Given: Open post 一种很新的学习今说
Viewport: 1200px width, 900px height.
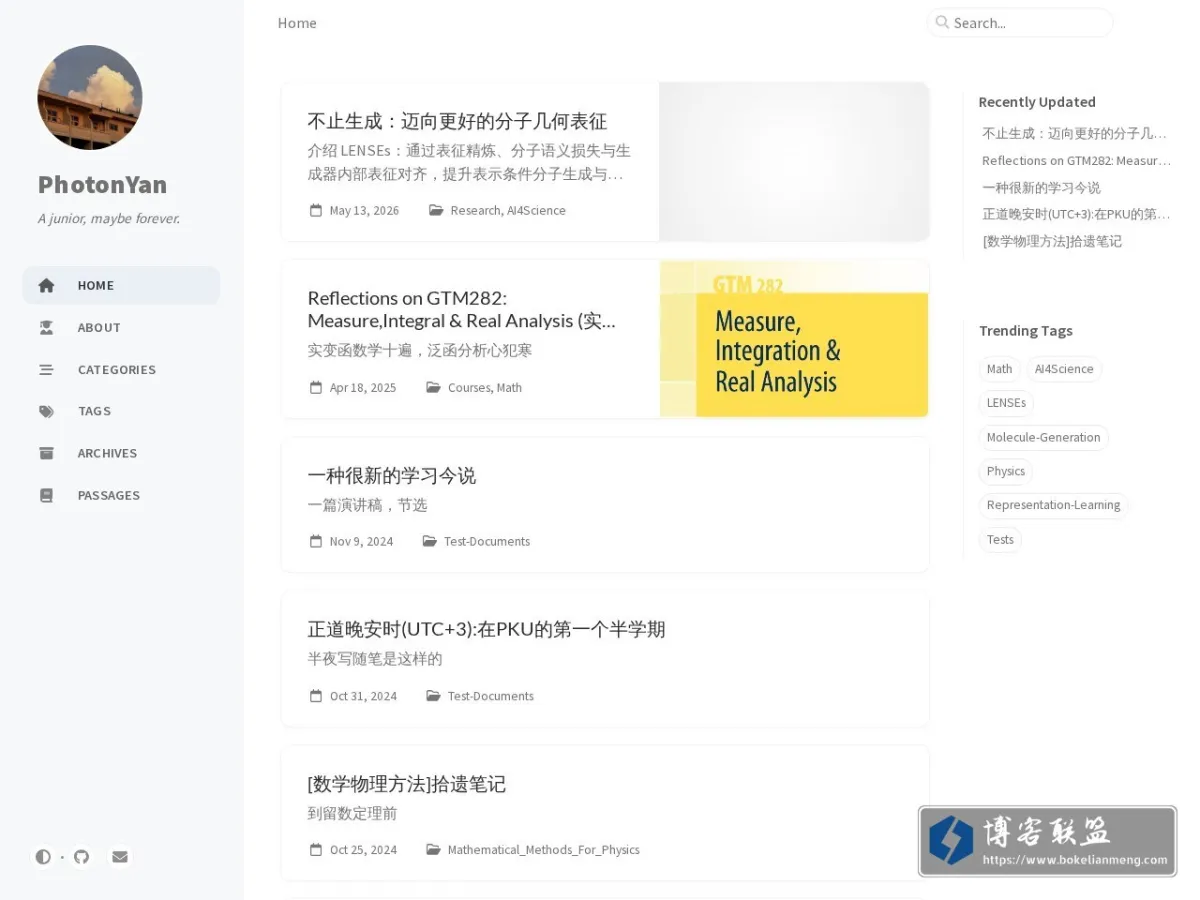Looking at the screenshot, I should [392, 475].
